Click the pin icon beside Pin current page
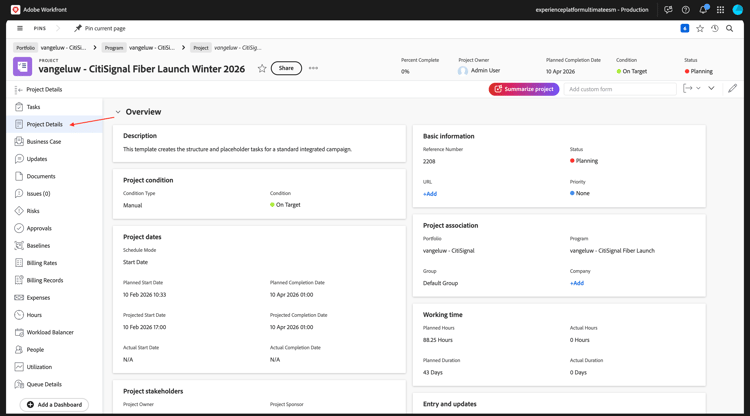 pos(77,28)
